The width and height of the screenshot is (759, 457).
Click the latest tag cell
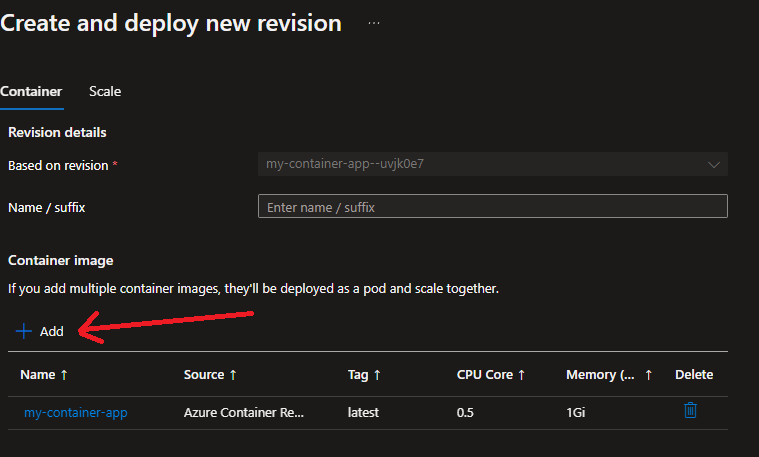tap(363, 412)
